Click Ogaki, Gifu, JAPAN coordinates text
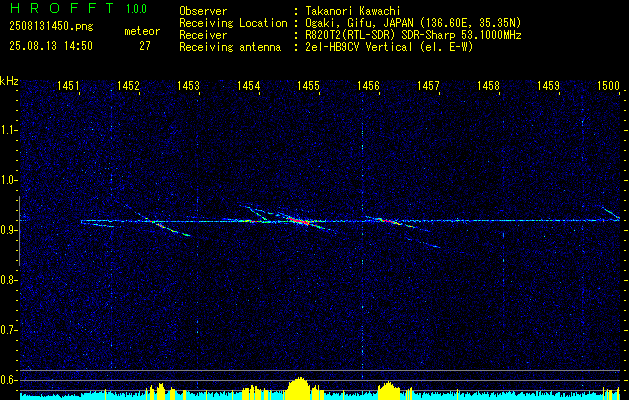629x400 pixels. pos(413,23)
